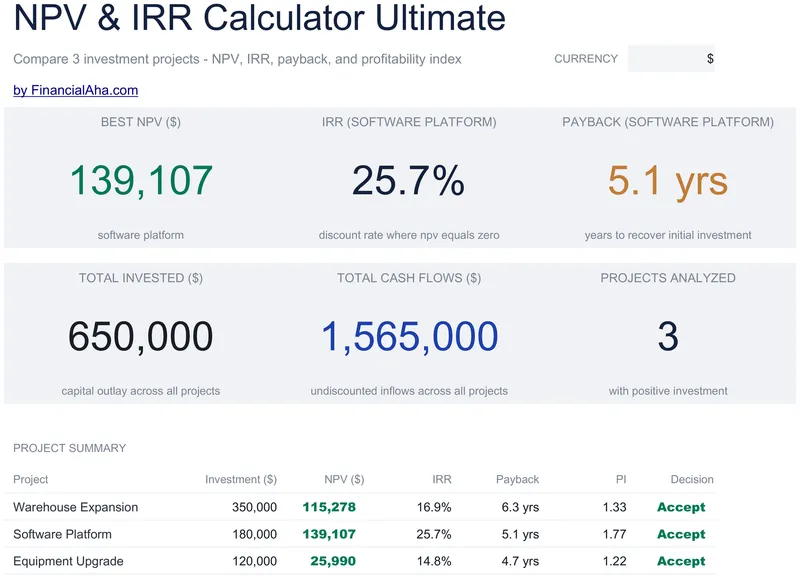Select the Accept decision for Equipment Upgrade
This screenshot has width=800, height=578.
pos(681,561)
